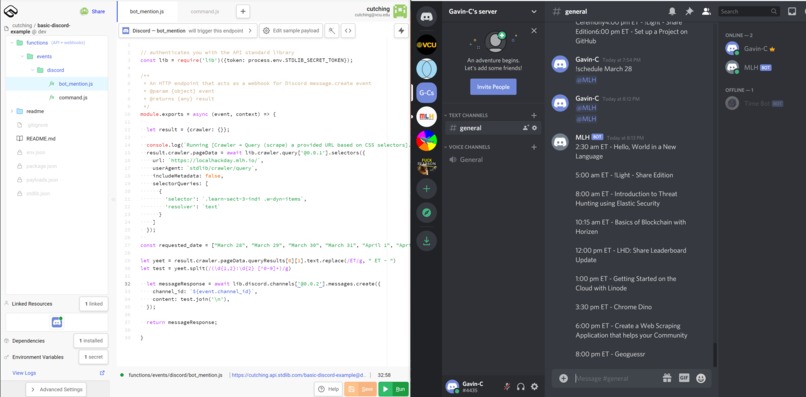This screenshot has width=806, height=397.
Task: Edit general channel settings gear
Action: click(x=535, y=128)
